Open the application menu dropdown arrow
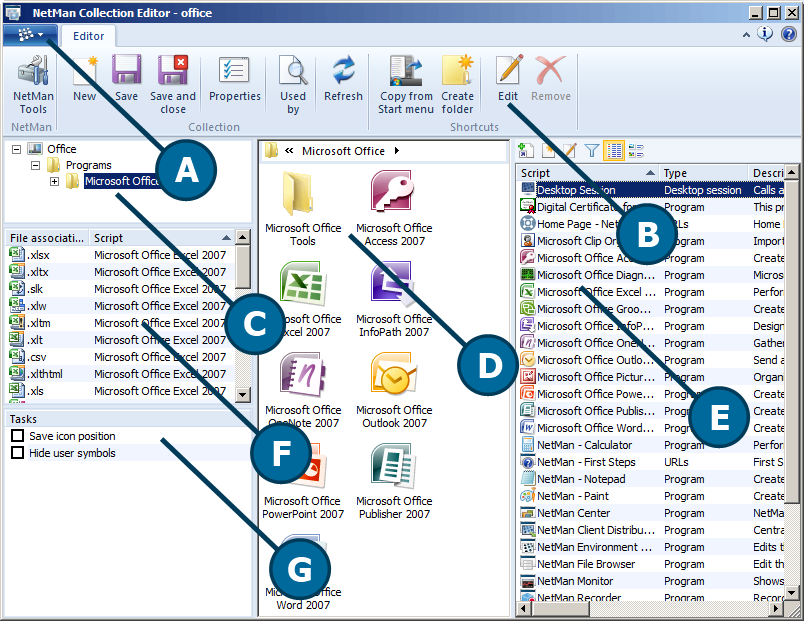This screenshot has height=621, width=804. click(38, 33)
